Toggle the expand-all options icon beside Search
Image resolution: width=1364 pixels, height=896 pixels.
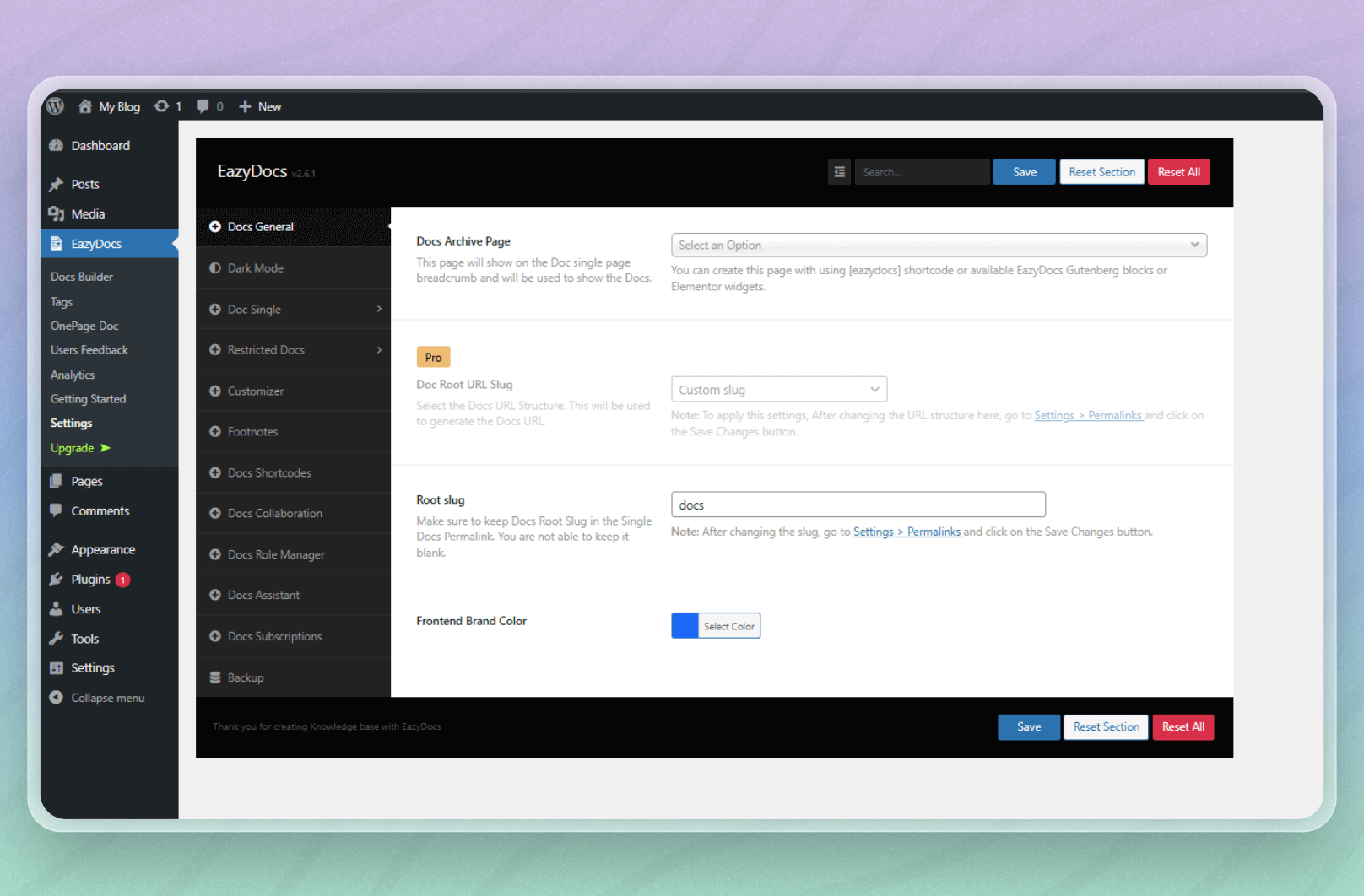[839, 172]
